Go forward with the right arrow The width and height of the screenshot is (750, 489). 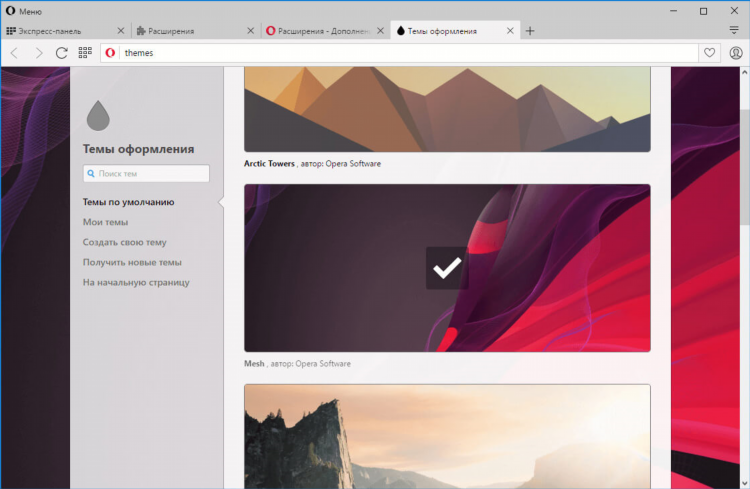coord(39,53)
